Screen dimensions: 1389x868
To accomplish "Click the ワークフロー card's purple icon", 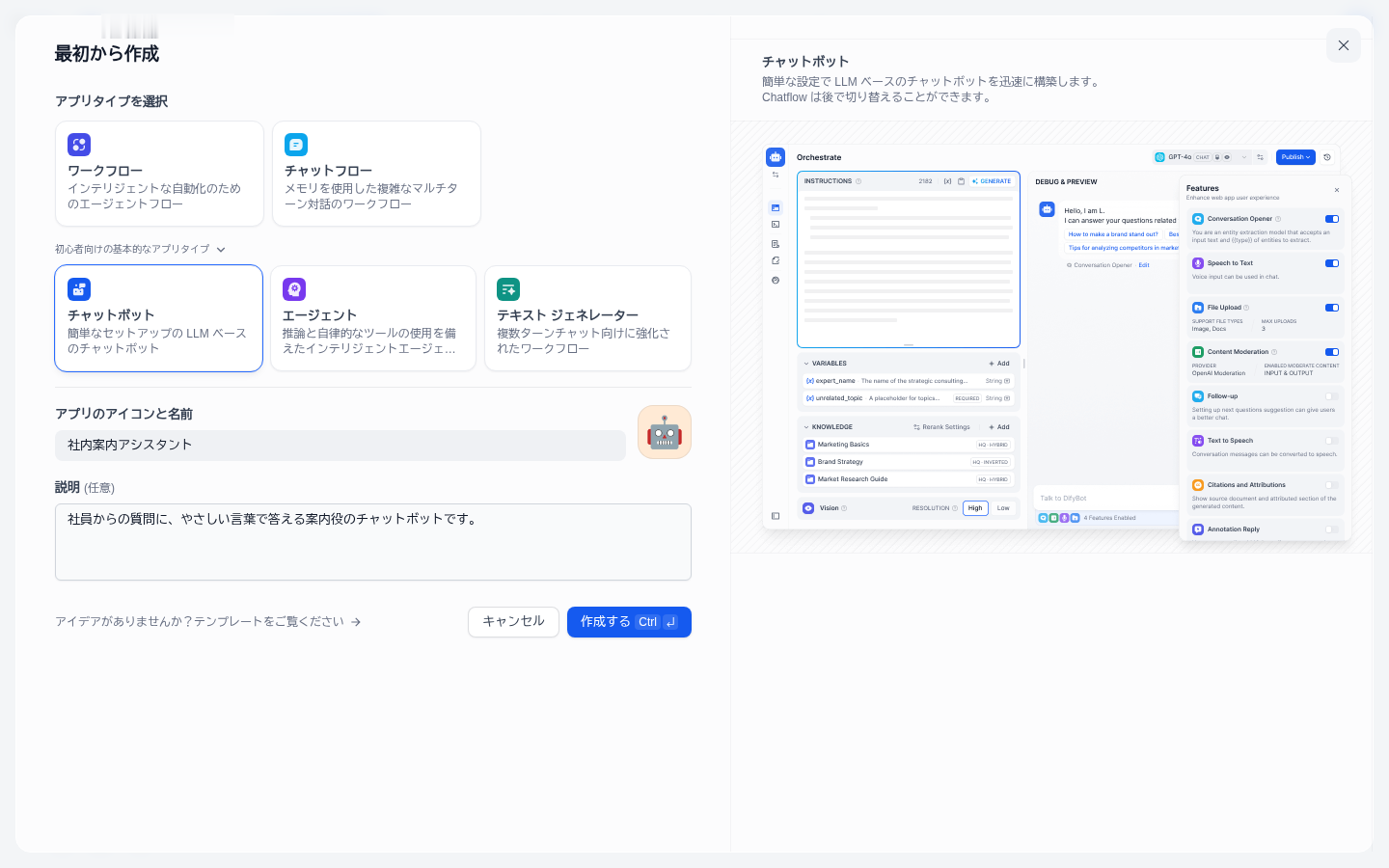I will (79, 145).
